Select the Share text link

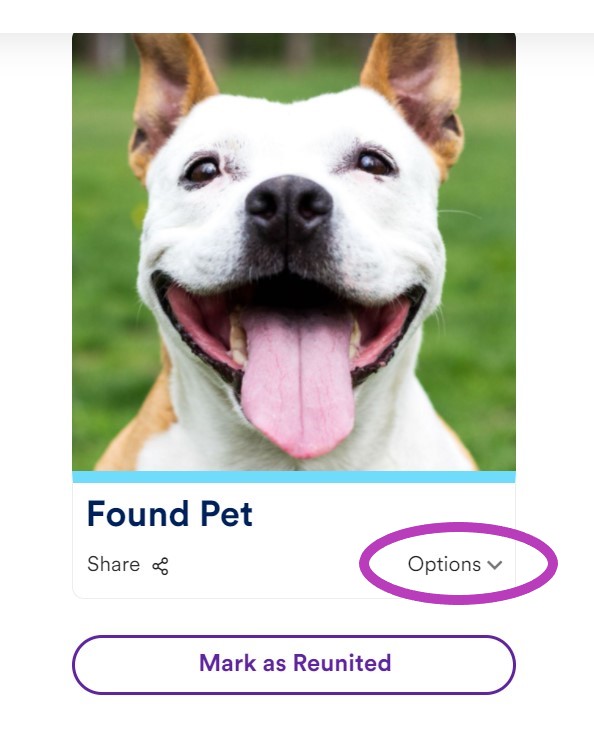click(x=114, y=564)
